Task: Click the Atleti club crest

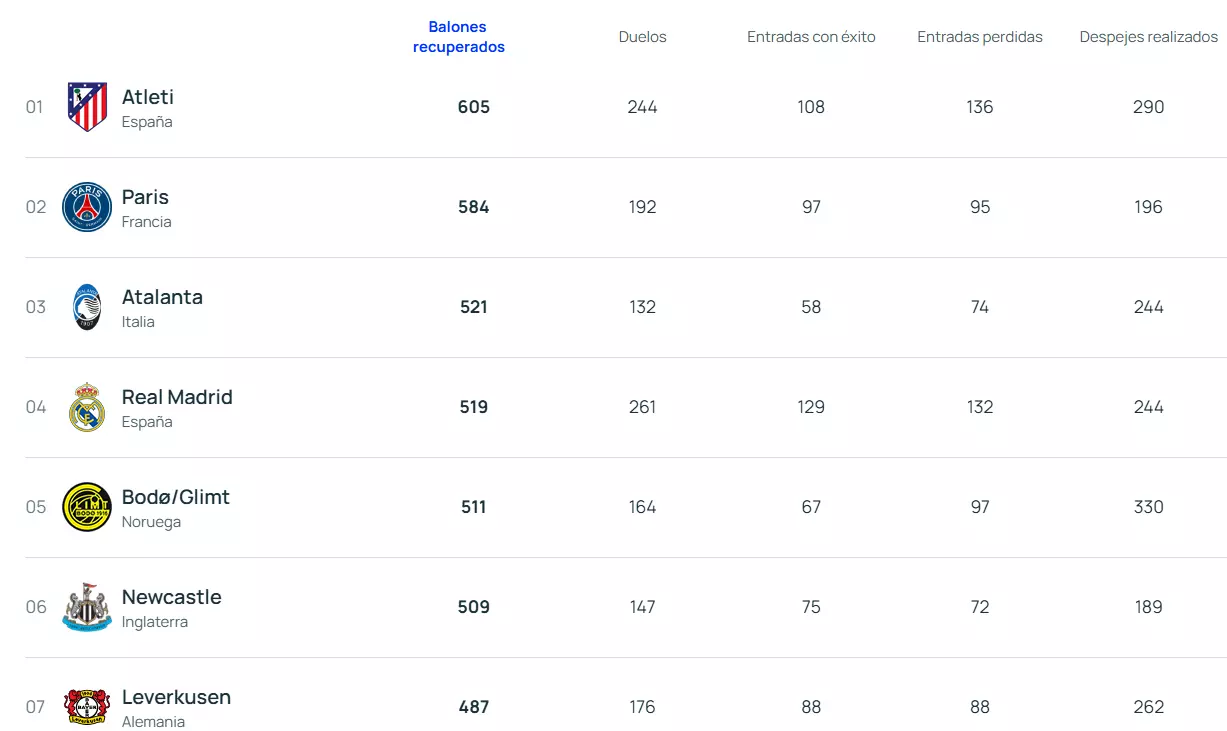Action: [x=87, y=107]
